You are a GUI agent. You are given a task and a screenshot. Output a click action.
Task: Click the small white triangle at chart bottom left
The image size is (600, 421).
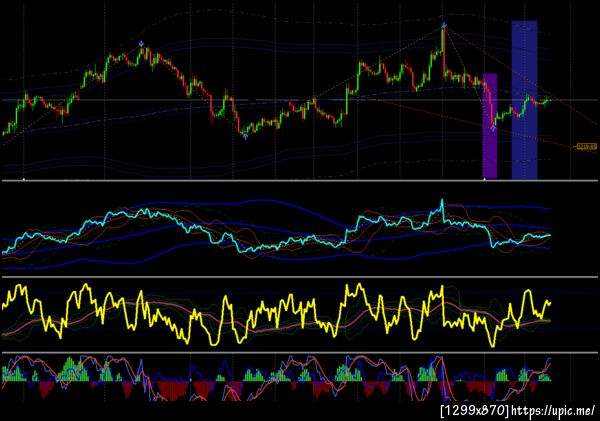[x=24, y=179]
